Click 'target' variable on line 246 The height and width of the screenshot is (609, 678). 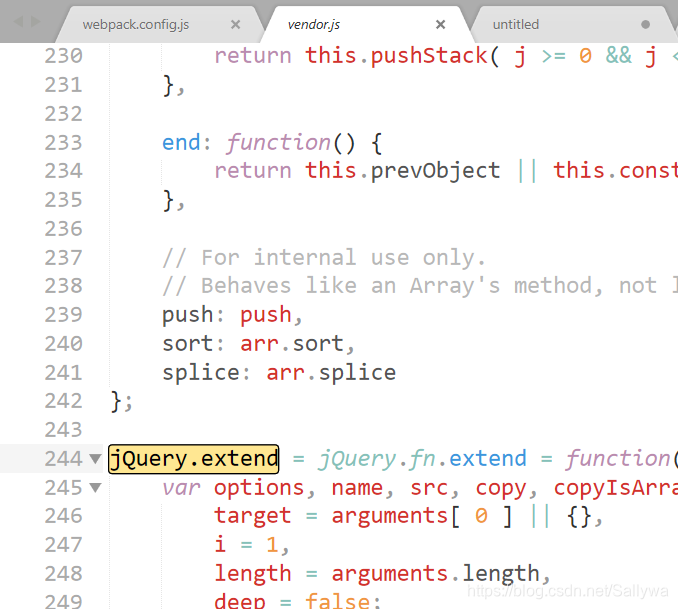(x=253, y=516)
